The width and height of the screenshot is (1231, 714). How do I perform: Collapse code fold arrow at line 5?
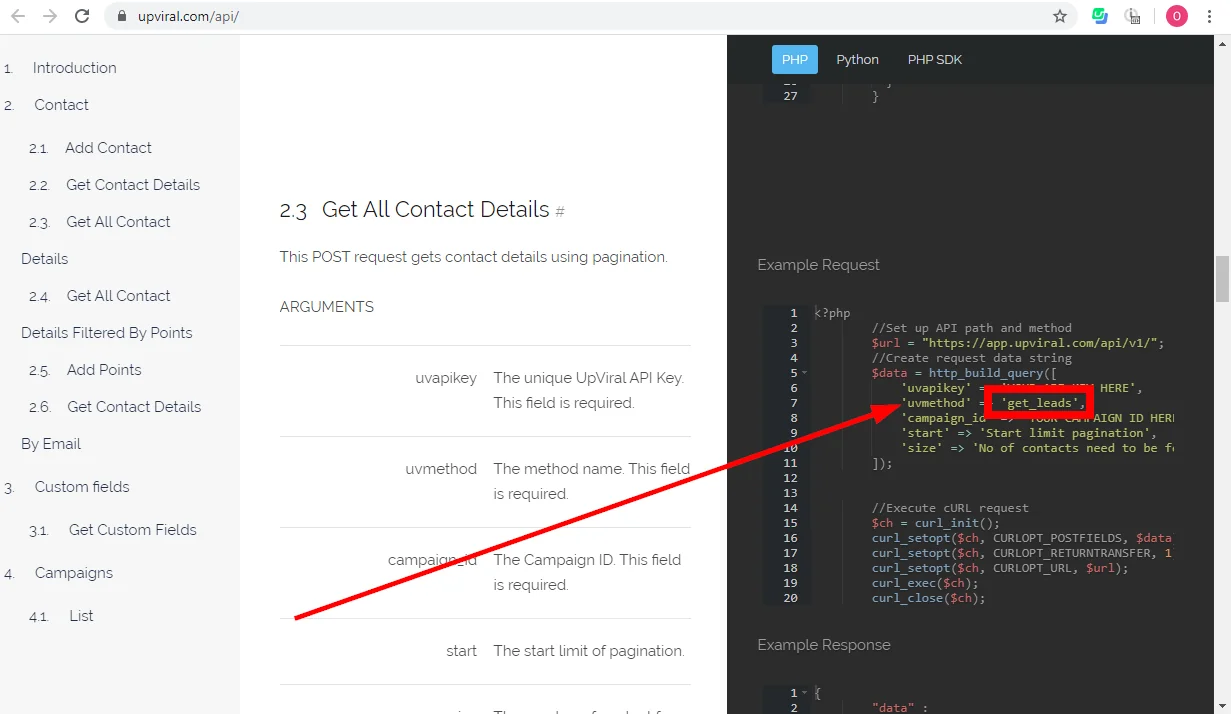805,373
